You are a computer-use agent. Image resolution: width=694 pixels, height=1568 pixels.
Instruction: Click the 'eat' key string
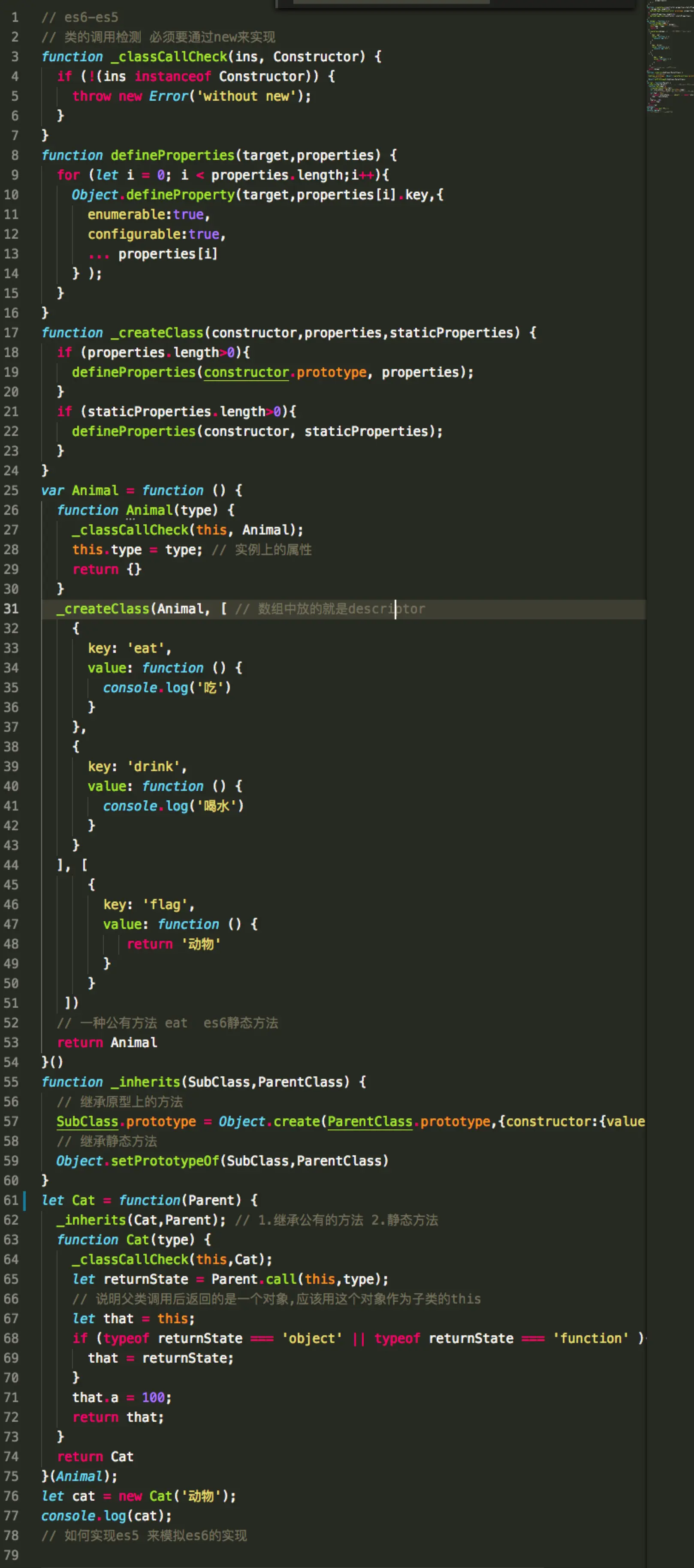point(146,648)
